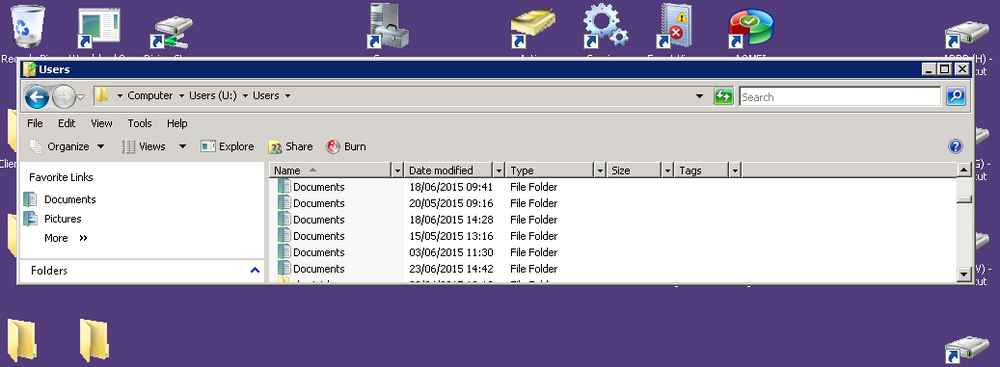
Task: Open the recent pages arrow beside Forward
Action: tap(80, 98)
